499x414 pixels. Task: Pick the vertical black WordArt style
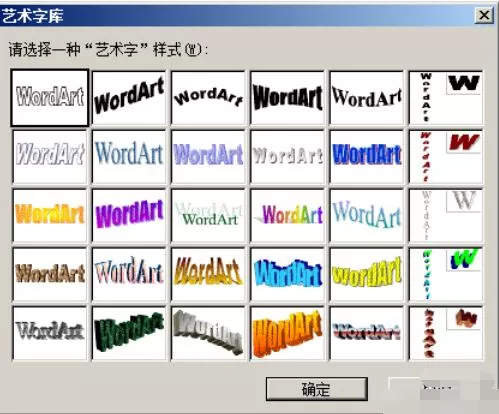tap(446, 97)
